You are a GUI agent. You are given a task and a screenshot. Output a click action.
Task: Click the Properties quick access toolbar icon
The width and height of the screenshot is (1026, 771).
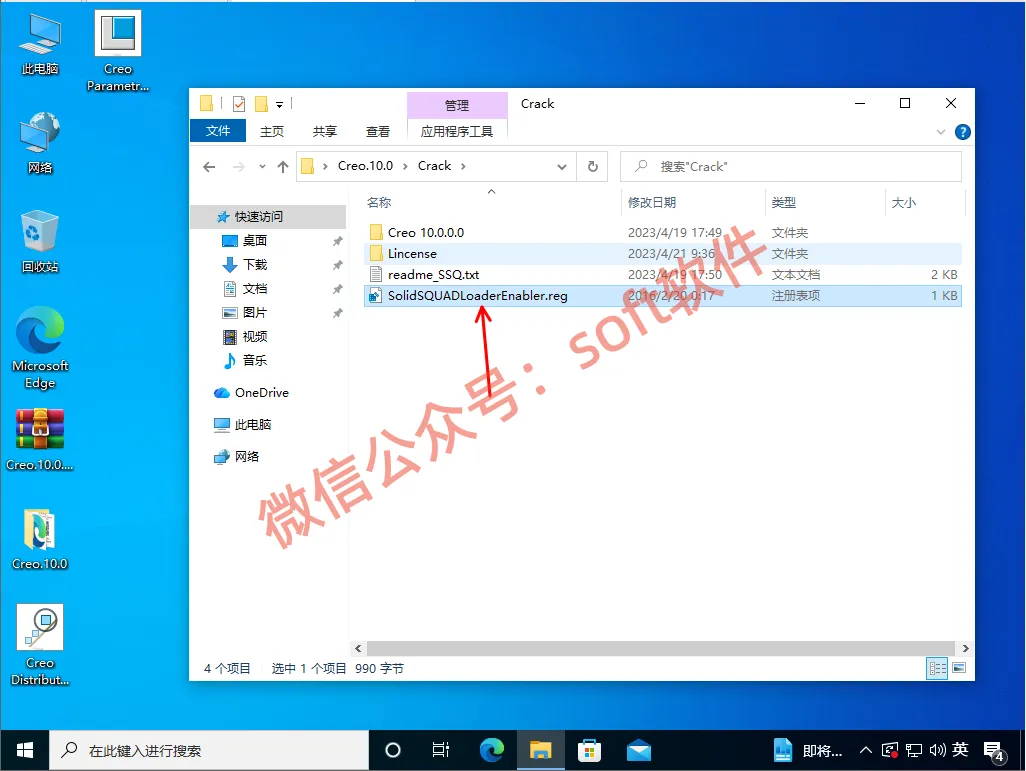(239, 103)
